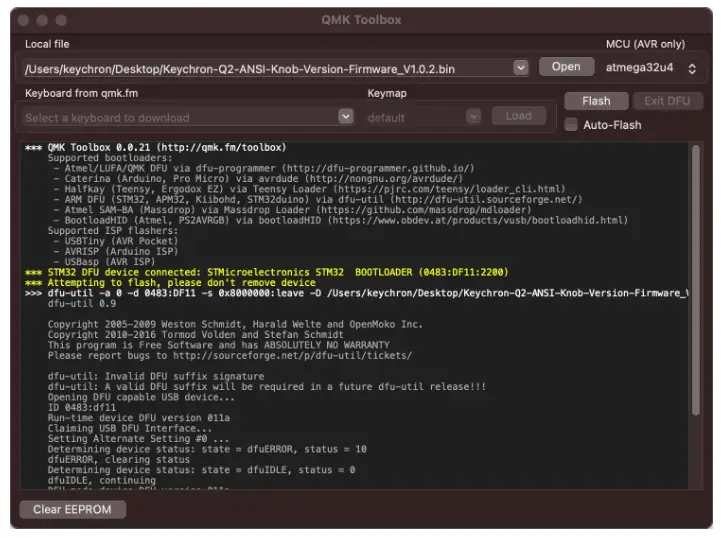Screen dimensions: 721x538
Task: Click the Exit DFU button
Action: [x=667, y=101]
